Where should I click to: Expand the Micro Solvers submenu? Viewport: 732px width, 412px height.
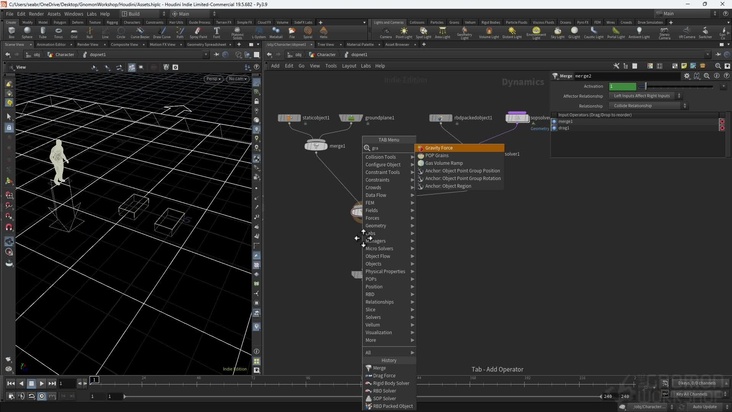(389, 249)
